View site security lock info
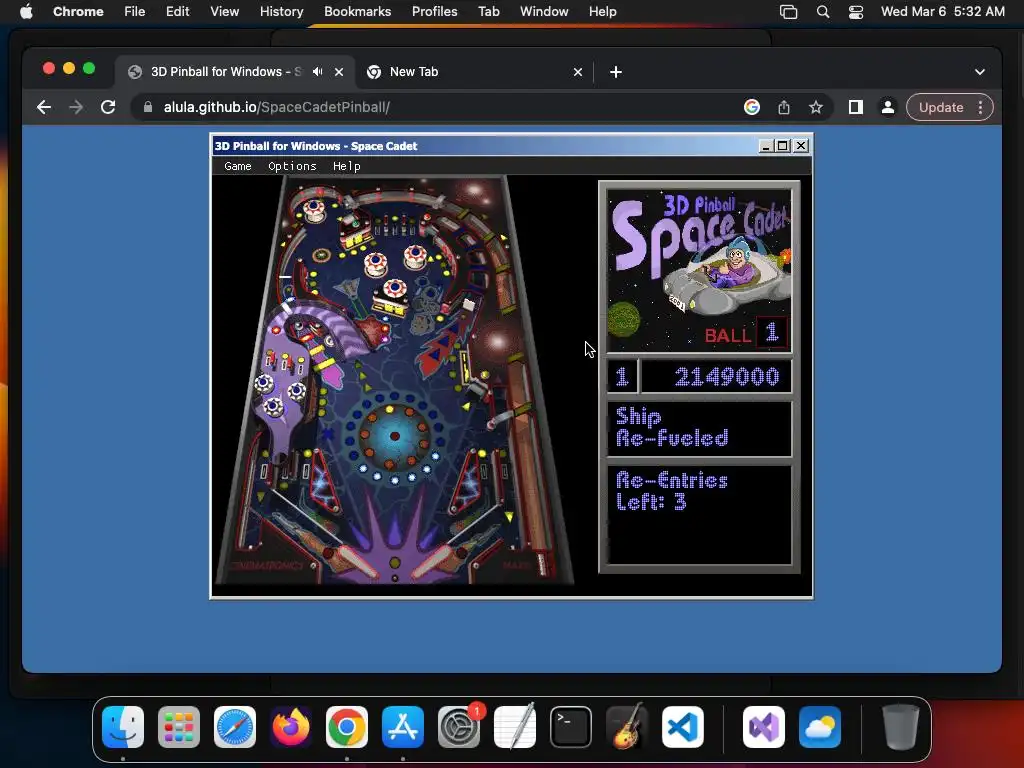 click(148, 107)
